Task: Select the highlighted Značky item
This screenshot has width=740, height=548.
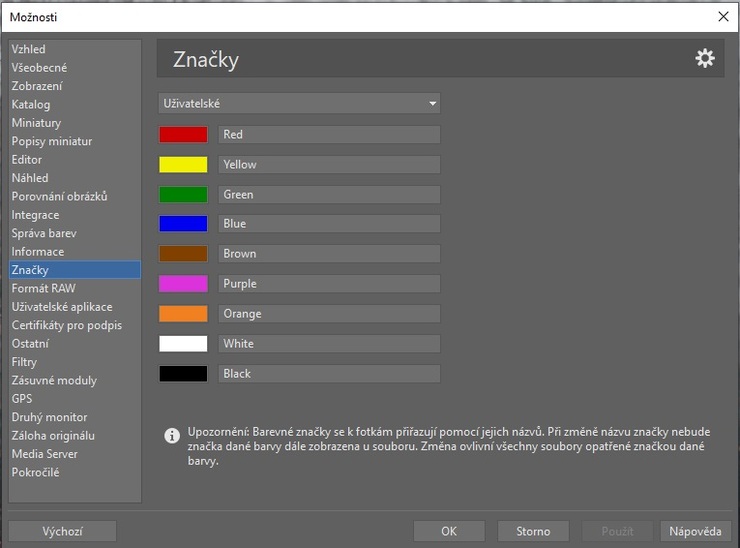Action: point(75,270)
